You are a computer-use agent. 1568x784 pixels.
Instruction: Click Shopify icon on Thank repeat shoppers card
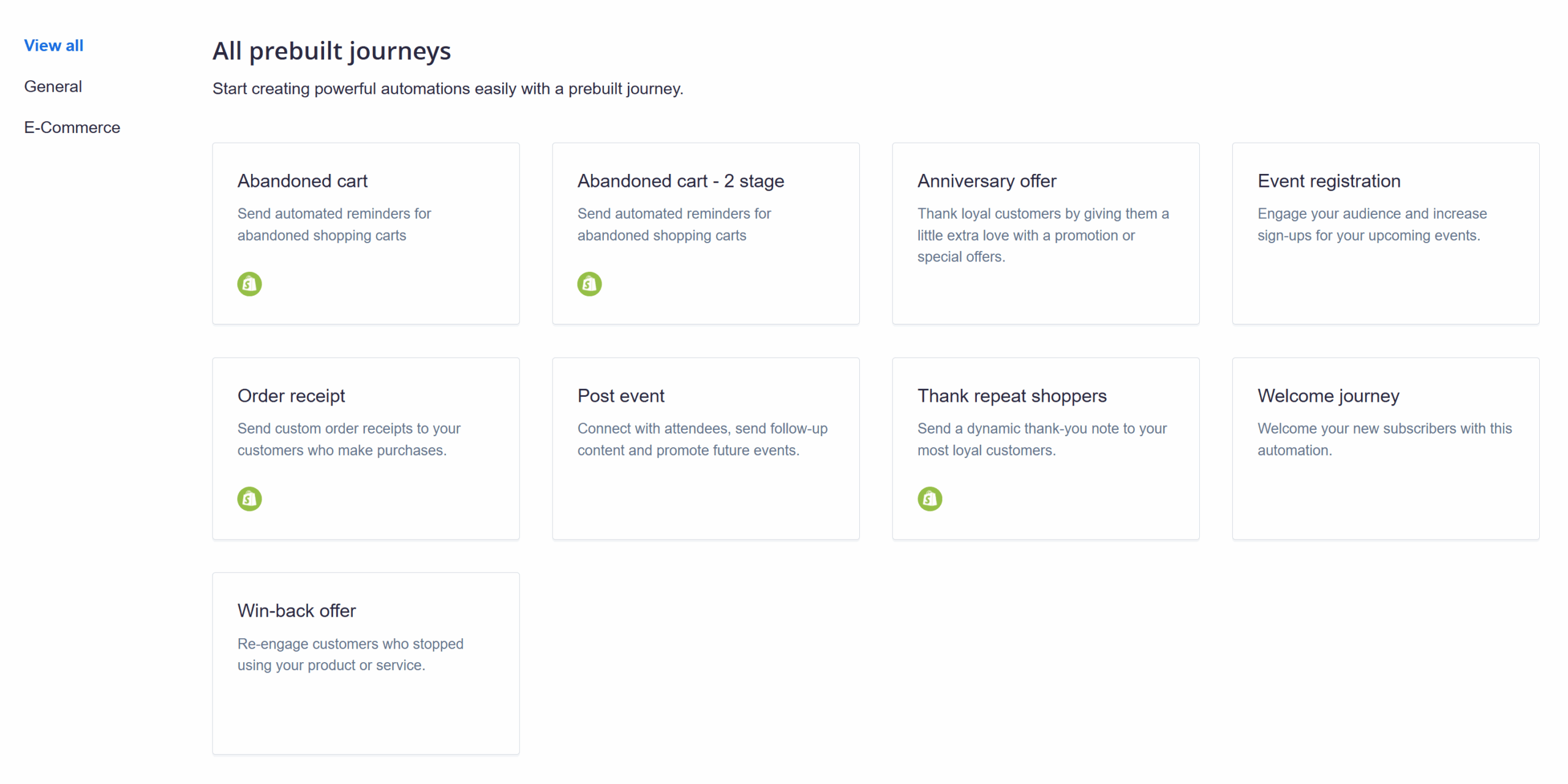[x=929, y=499]
